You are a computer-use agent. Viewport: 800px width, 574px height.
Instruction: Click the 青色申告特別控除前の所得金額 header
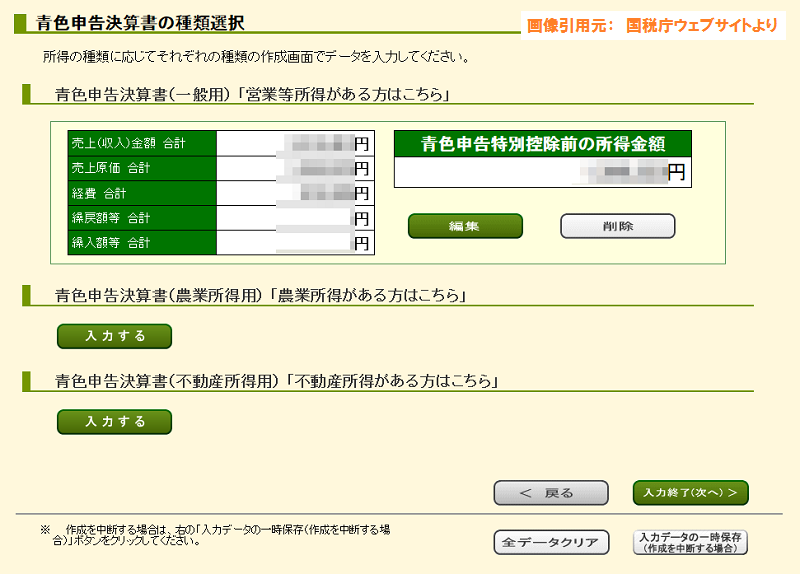543,144
